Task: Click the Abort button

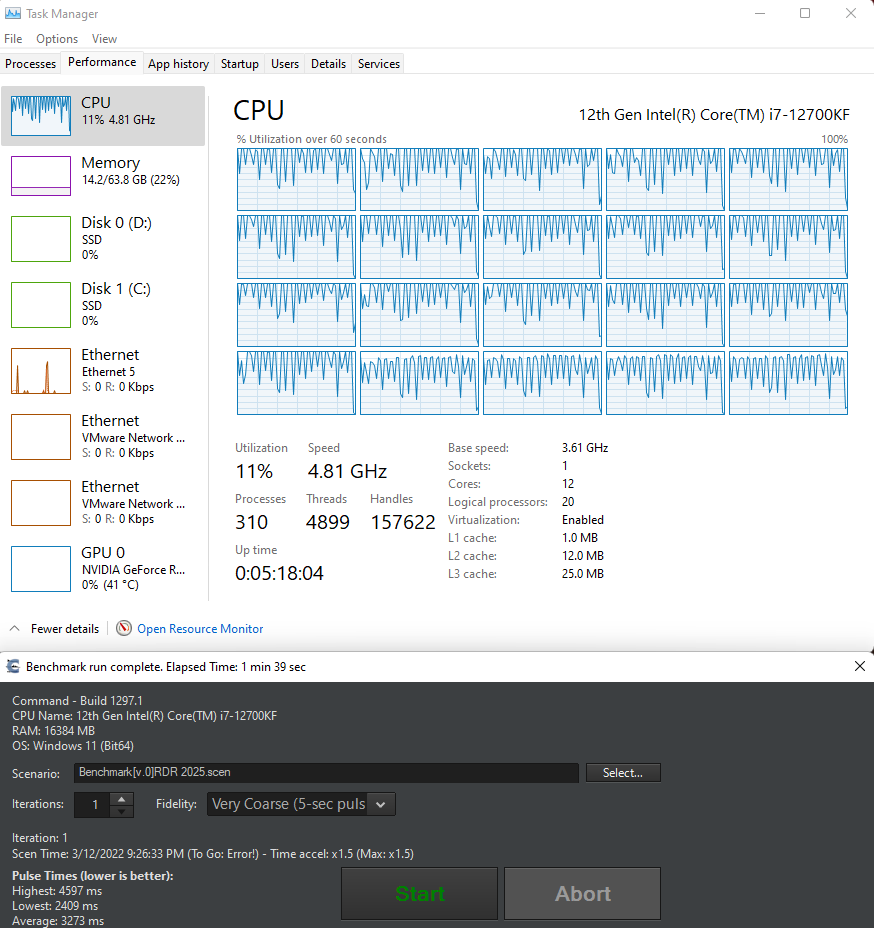Action: pyautogui.click(x=582, y=893)
